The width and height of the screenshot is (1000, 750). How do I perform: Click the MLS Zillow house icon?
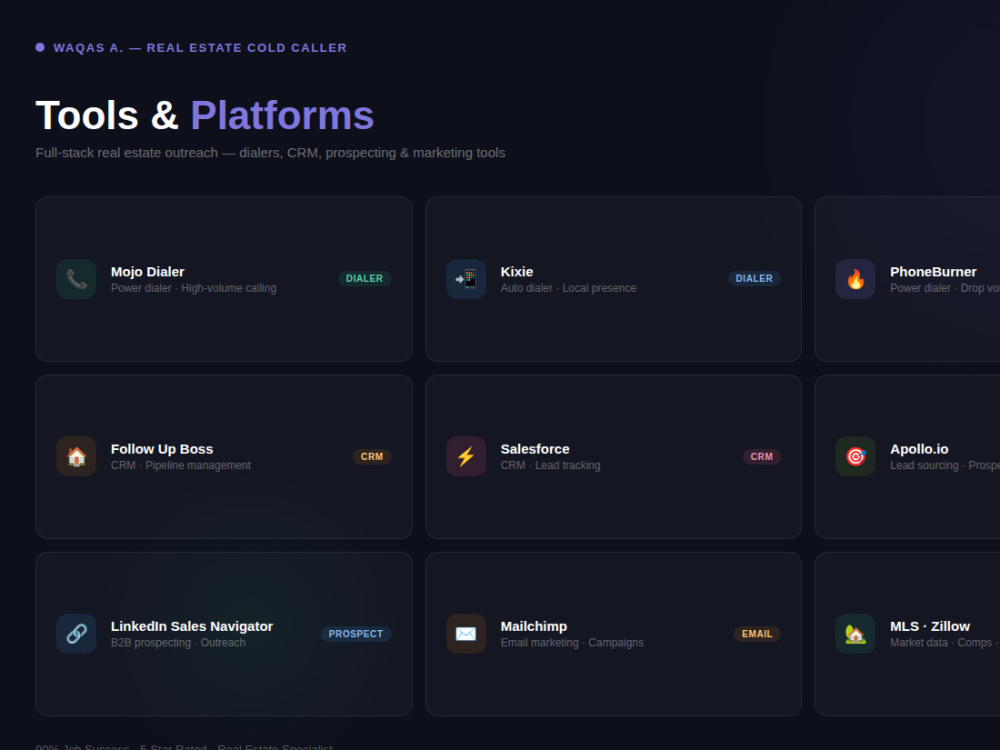point(855,634)
